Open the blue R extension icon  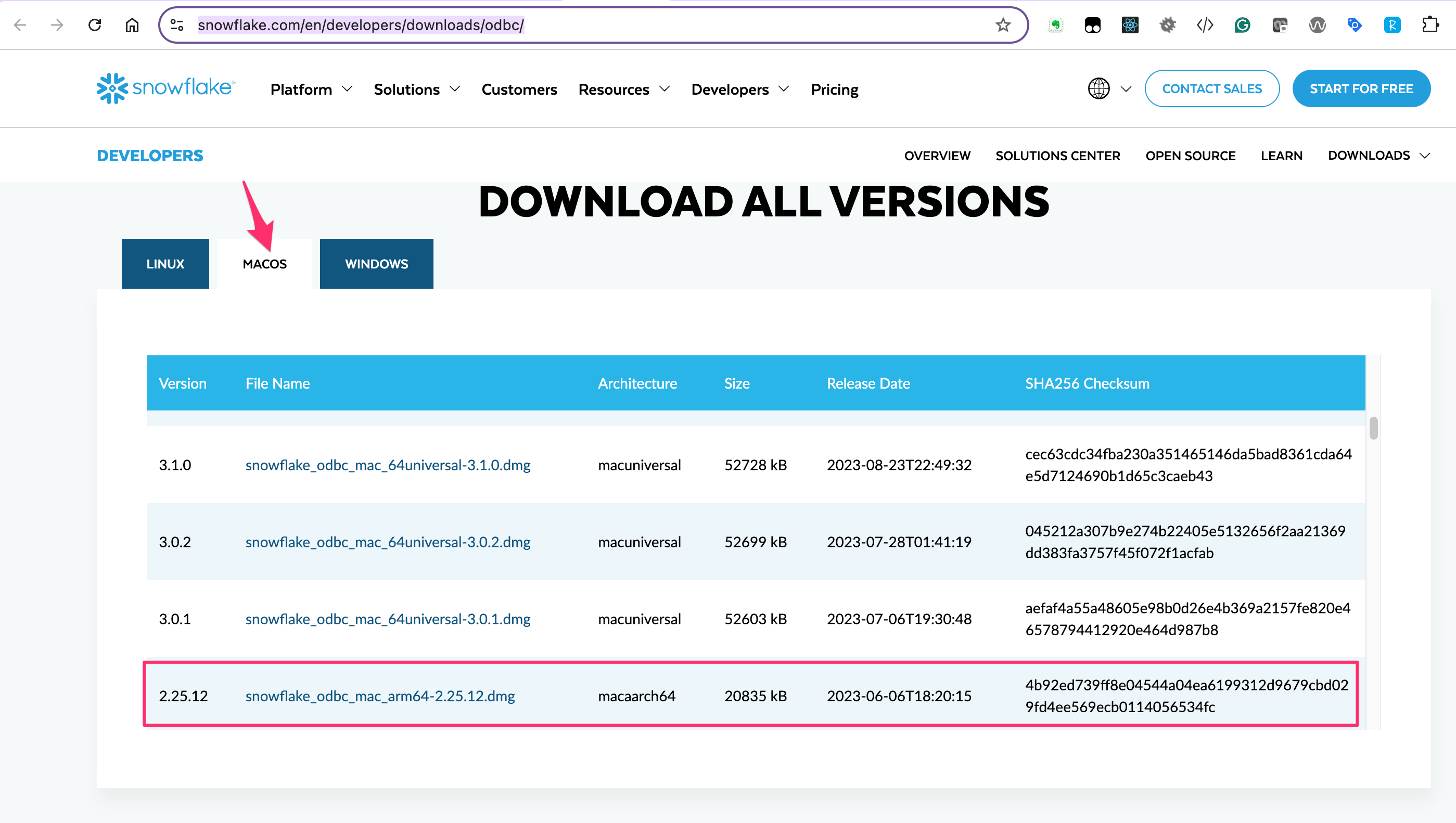[x=1392, y=25]
